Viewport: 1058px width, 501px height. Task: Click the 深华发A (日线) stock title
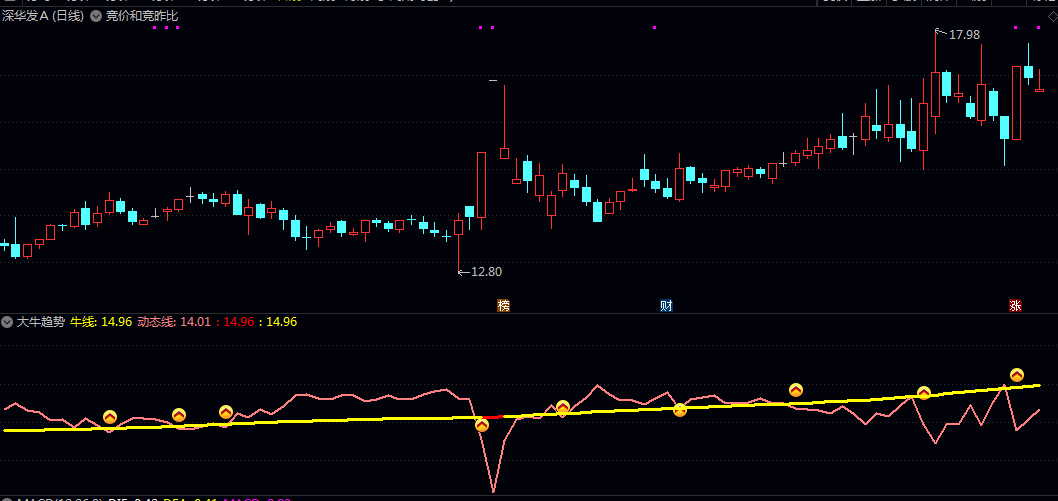[x=43, y=16]
